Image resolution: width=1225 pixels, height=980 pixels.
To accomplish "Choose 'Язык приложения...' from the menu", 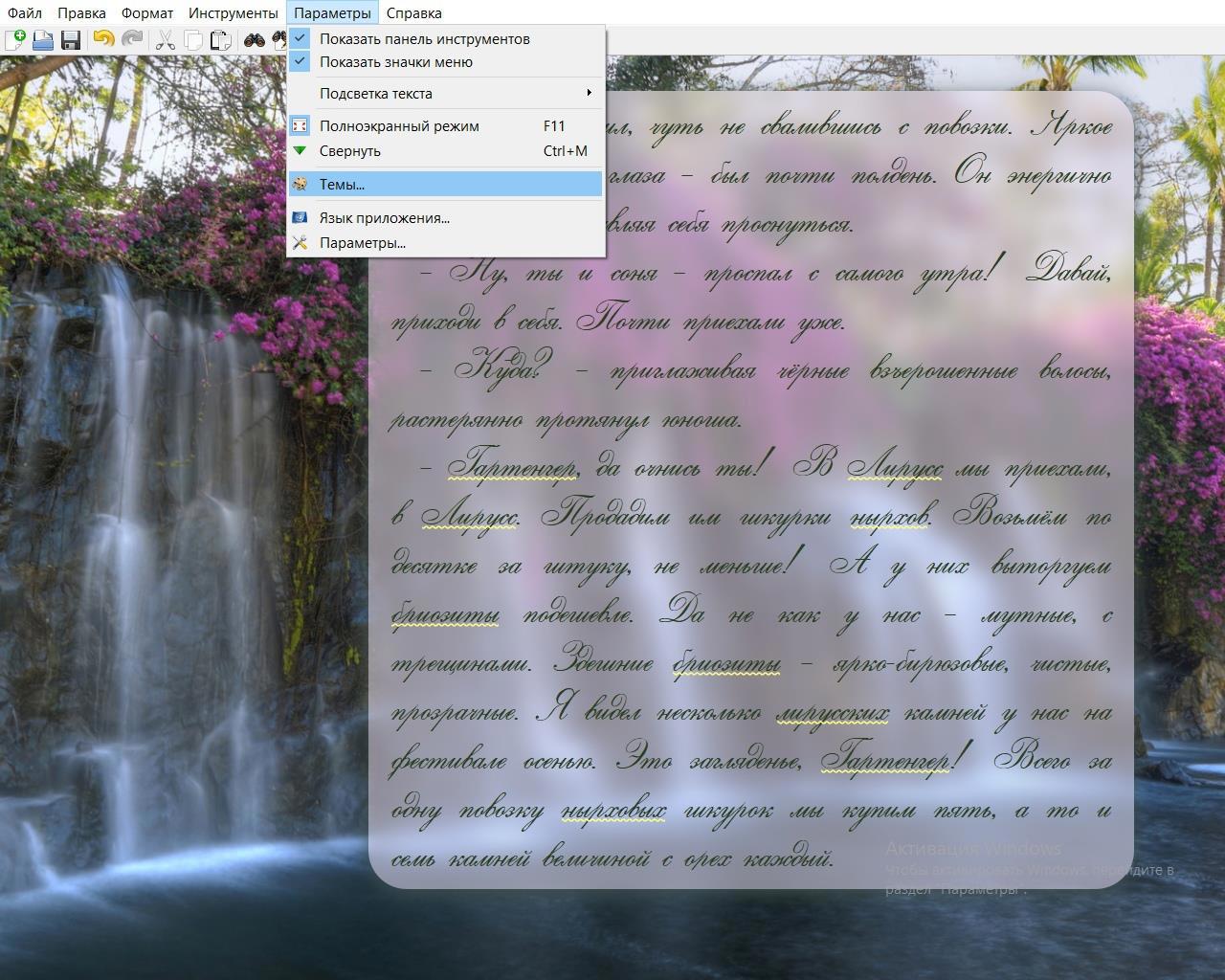I will pos(384,218).
